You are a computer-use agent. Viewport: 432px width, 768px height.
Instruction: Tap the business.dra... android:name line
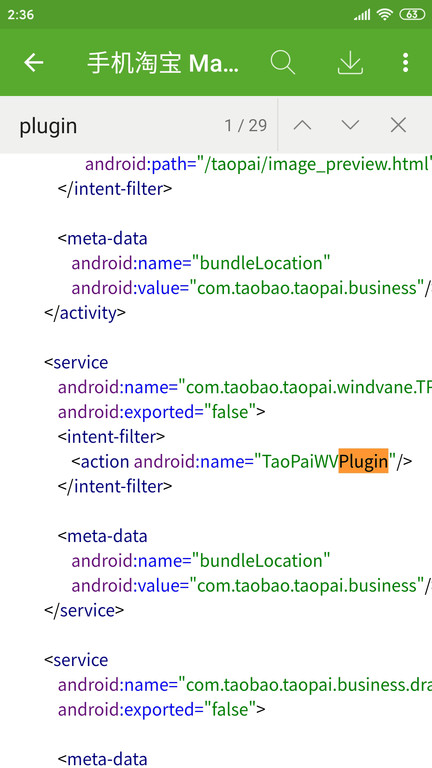245,685
